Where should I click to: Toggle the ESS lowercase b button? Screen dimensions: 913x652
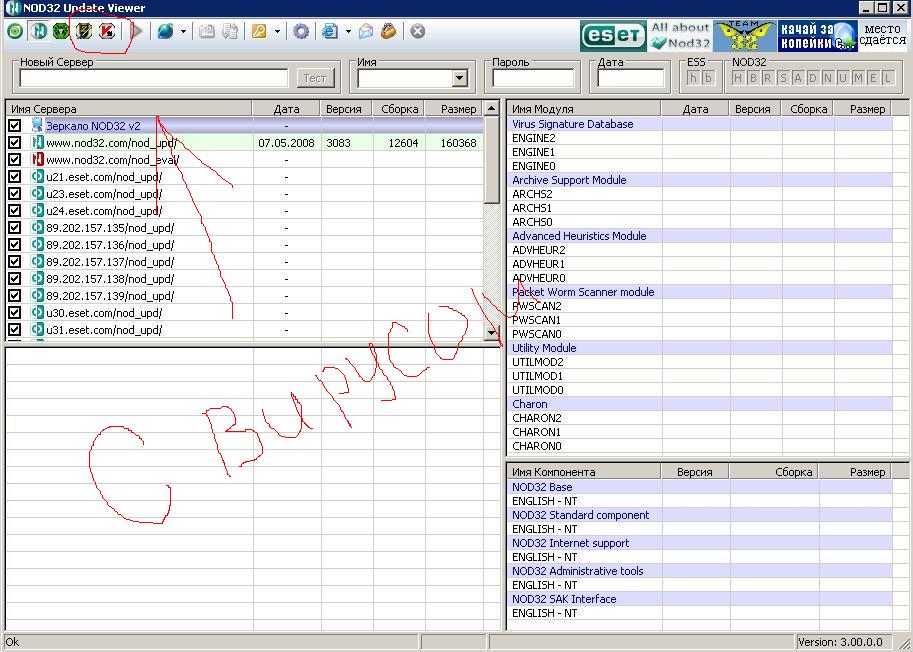(708, 77)
